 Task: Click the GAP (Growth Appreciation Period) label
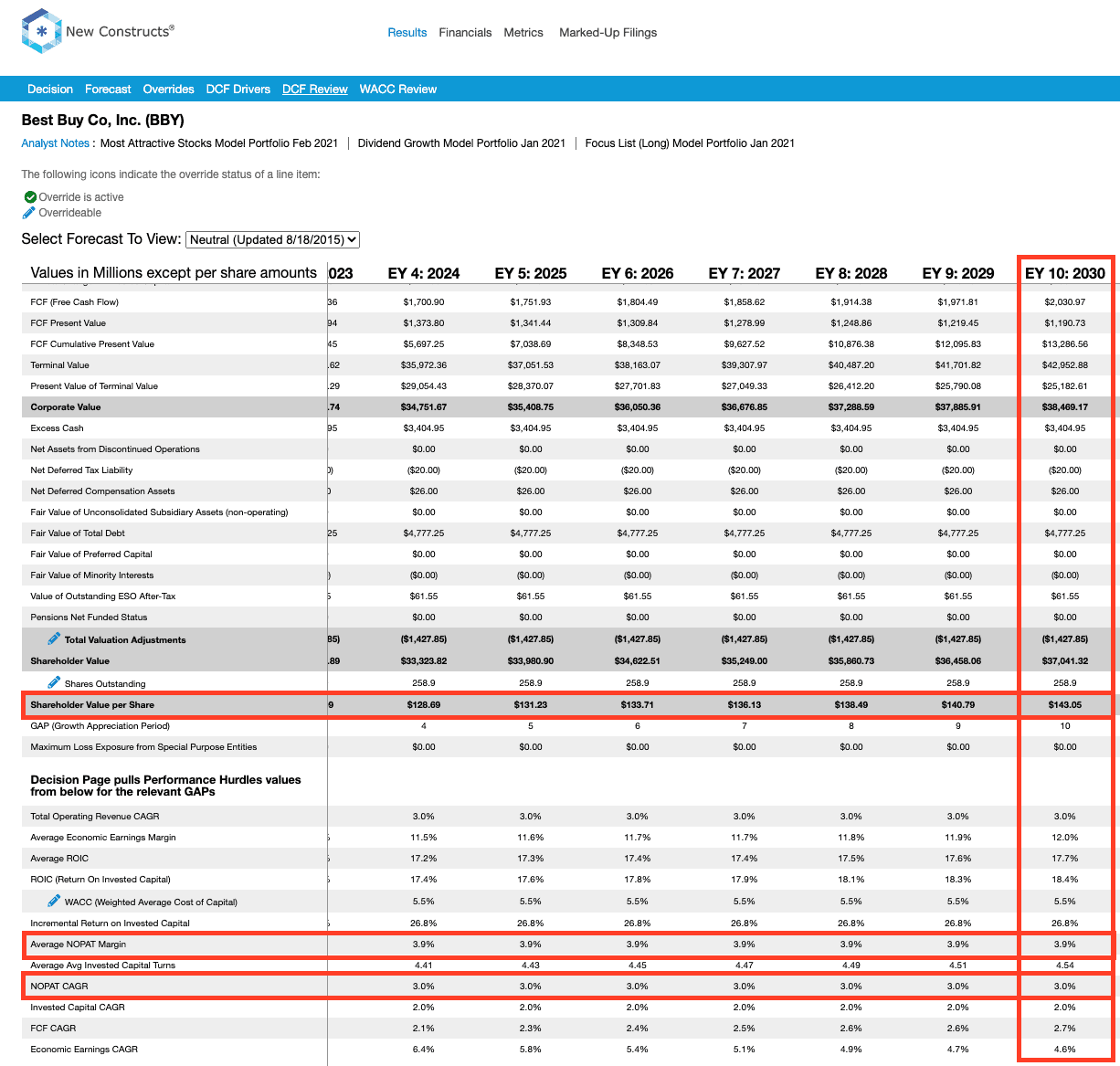(100, 726)
